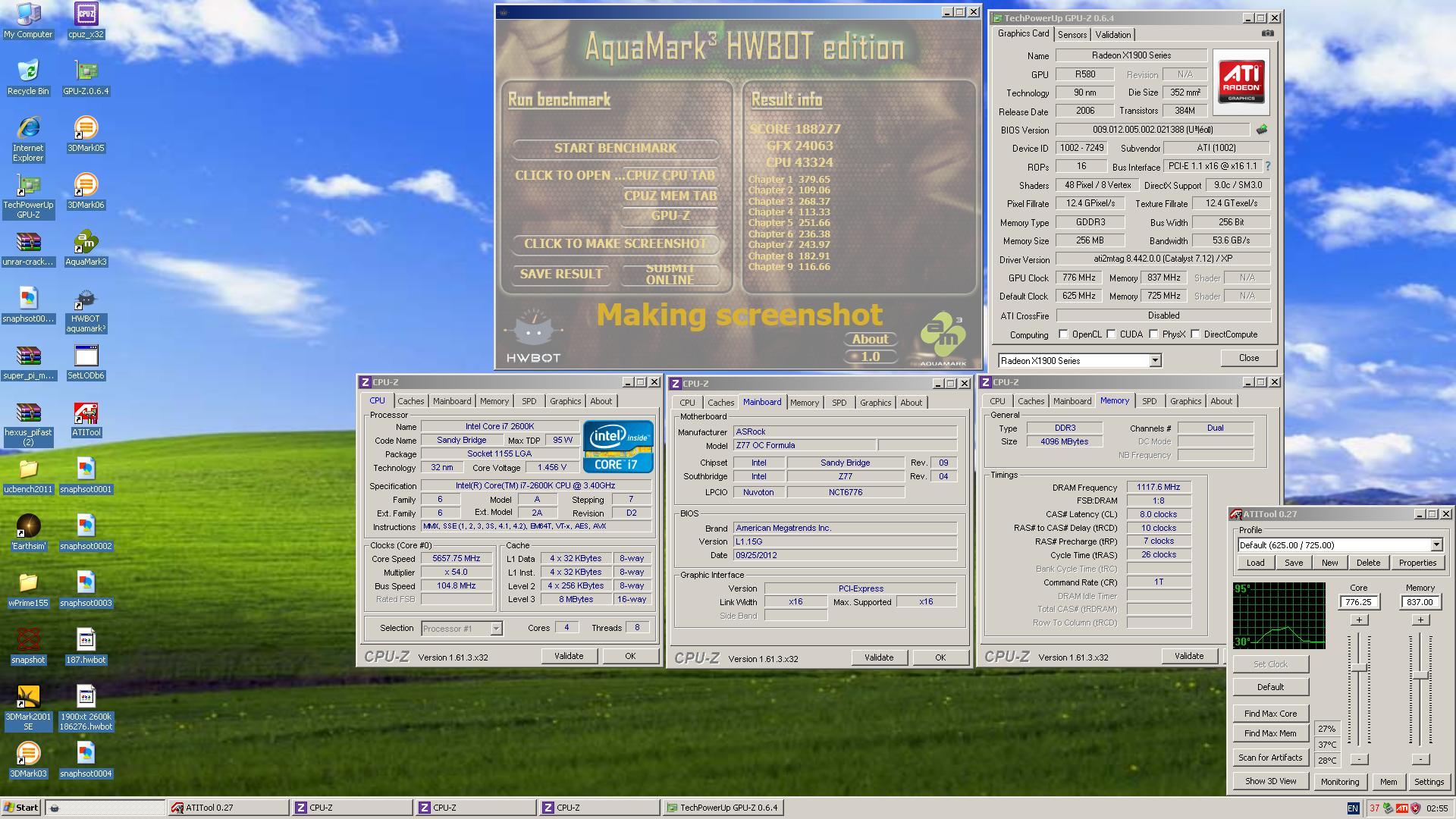The width and height of the screenshot is (1456, 819).
Task: Switch to Sensors tab in GPU-Z
Action: pyautogui.click(x=1072, y=35)
